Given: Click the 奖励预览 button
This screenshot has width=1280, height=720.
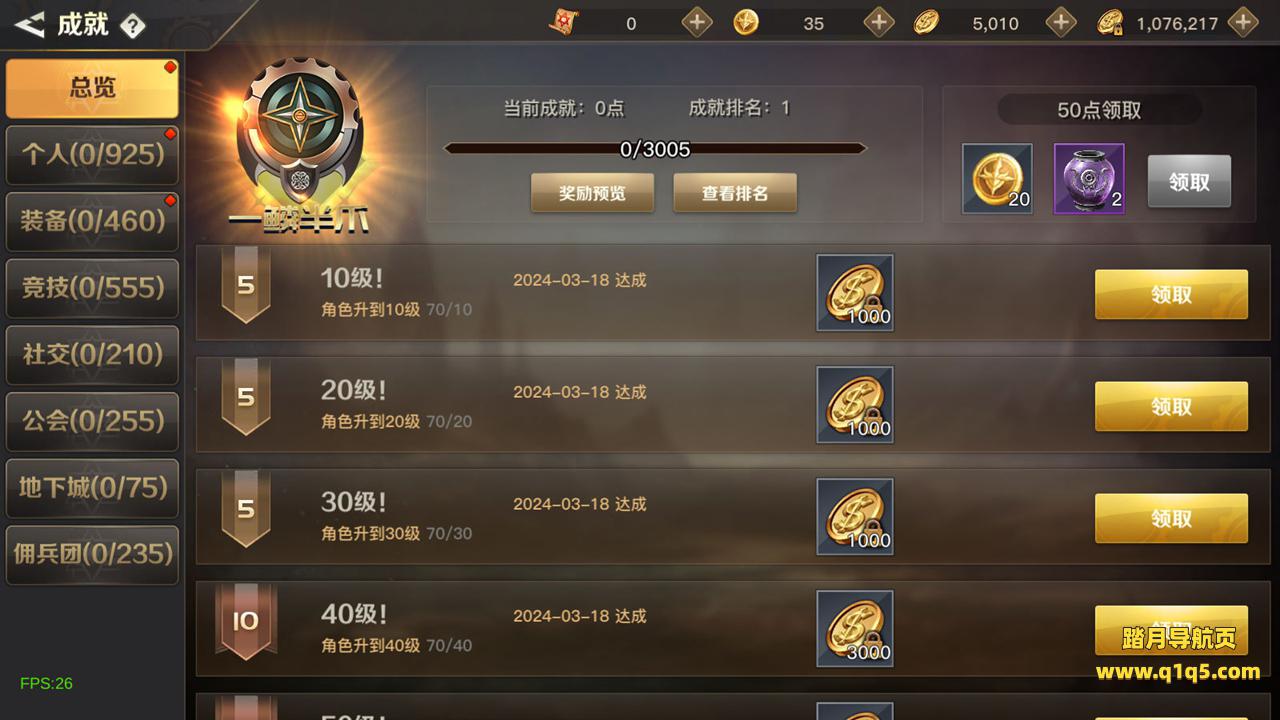Looking at the screenshot, I should click(x=592, y=193).
